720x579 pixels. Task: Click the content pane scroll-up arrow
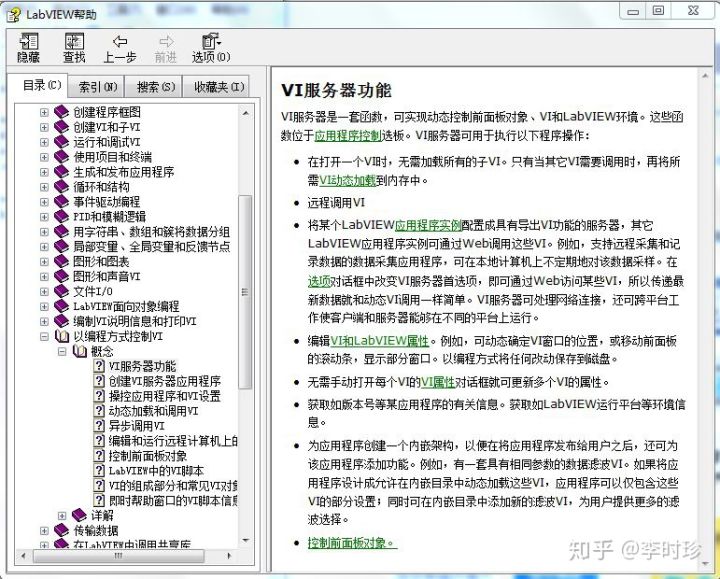(x=705, y=76)
